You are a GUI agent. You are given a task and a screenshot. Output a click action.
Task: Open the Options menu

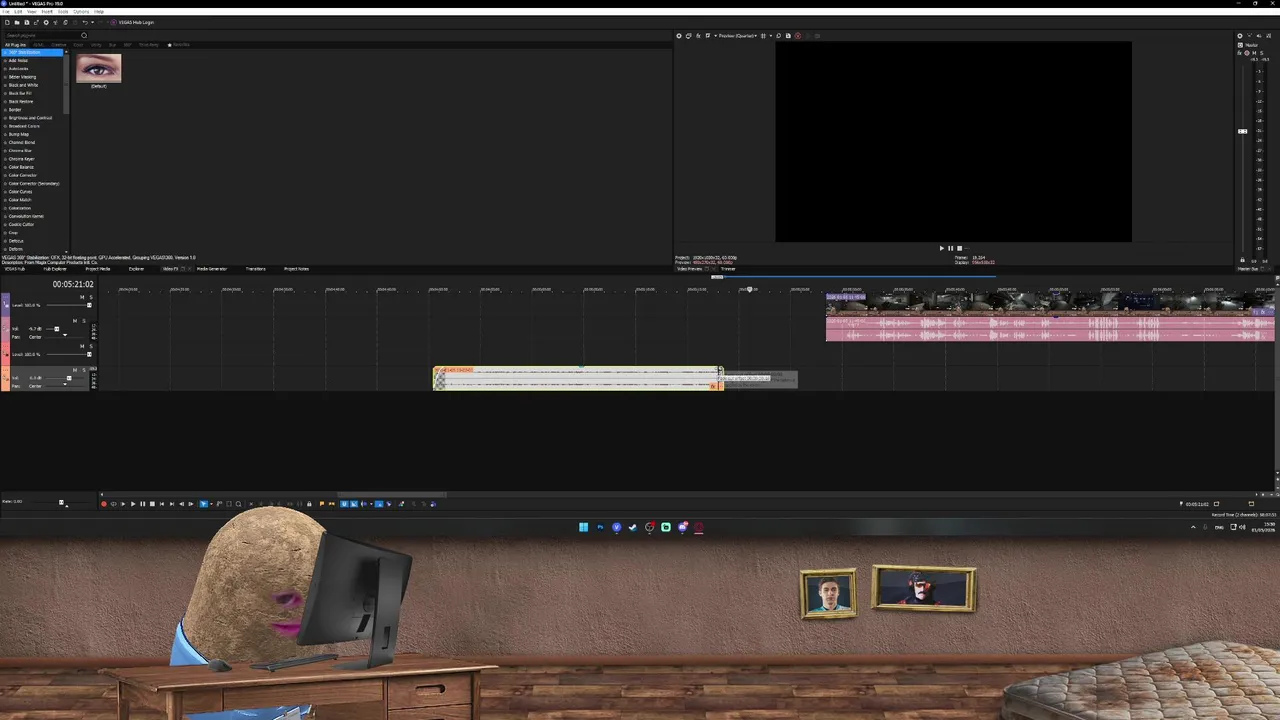point(81,11)
